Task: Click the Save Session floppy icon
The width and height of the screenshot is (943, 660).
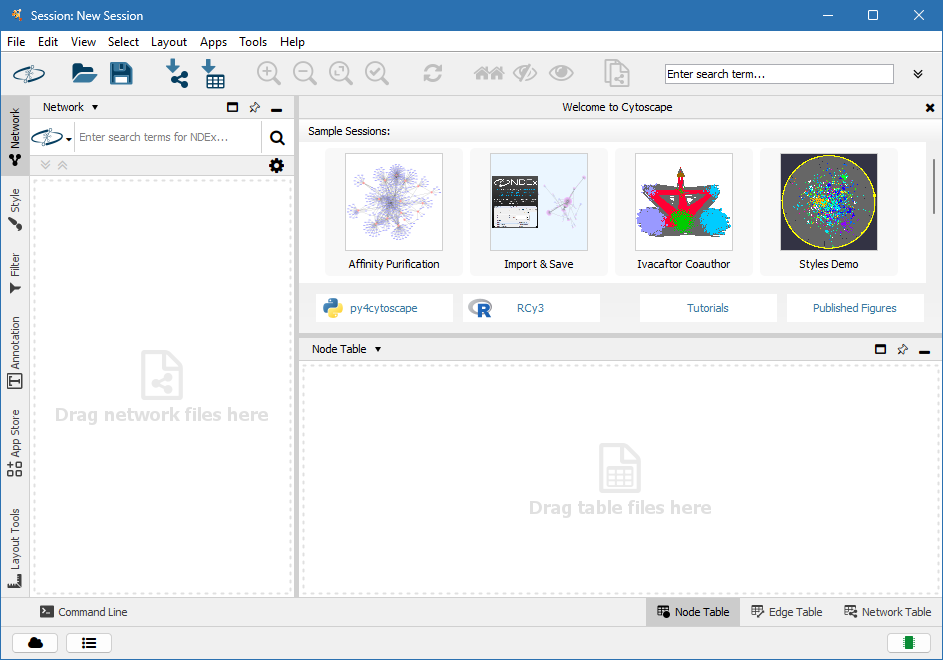Action: (x=121, y=73)
